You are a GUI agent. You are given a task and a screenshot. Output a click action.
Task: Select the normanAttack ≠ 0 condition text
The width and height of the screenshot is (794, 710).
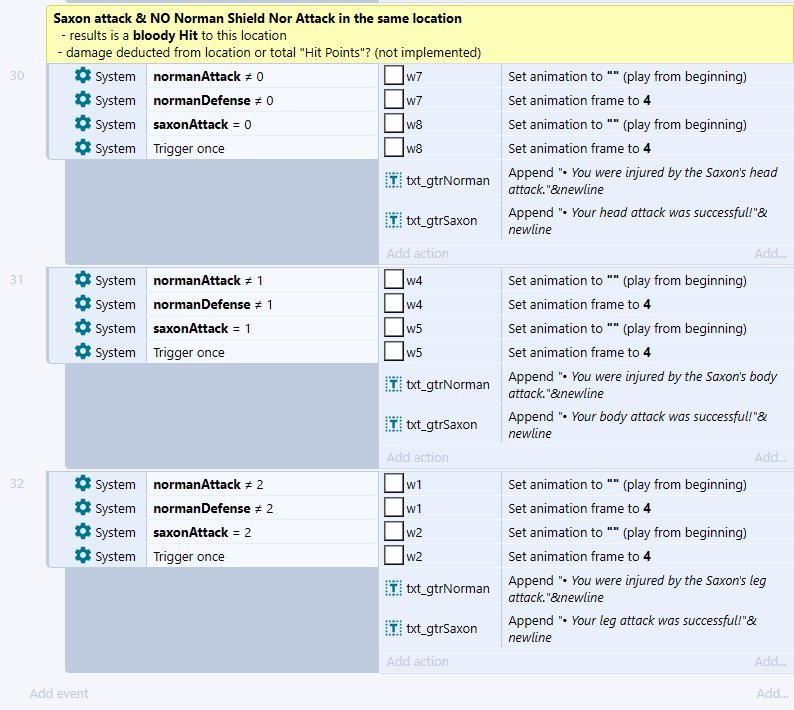[x=208, y=76]
